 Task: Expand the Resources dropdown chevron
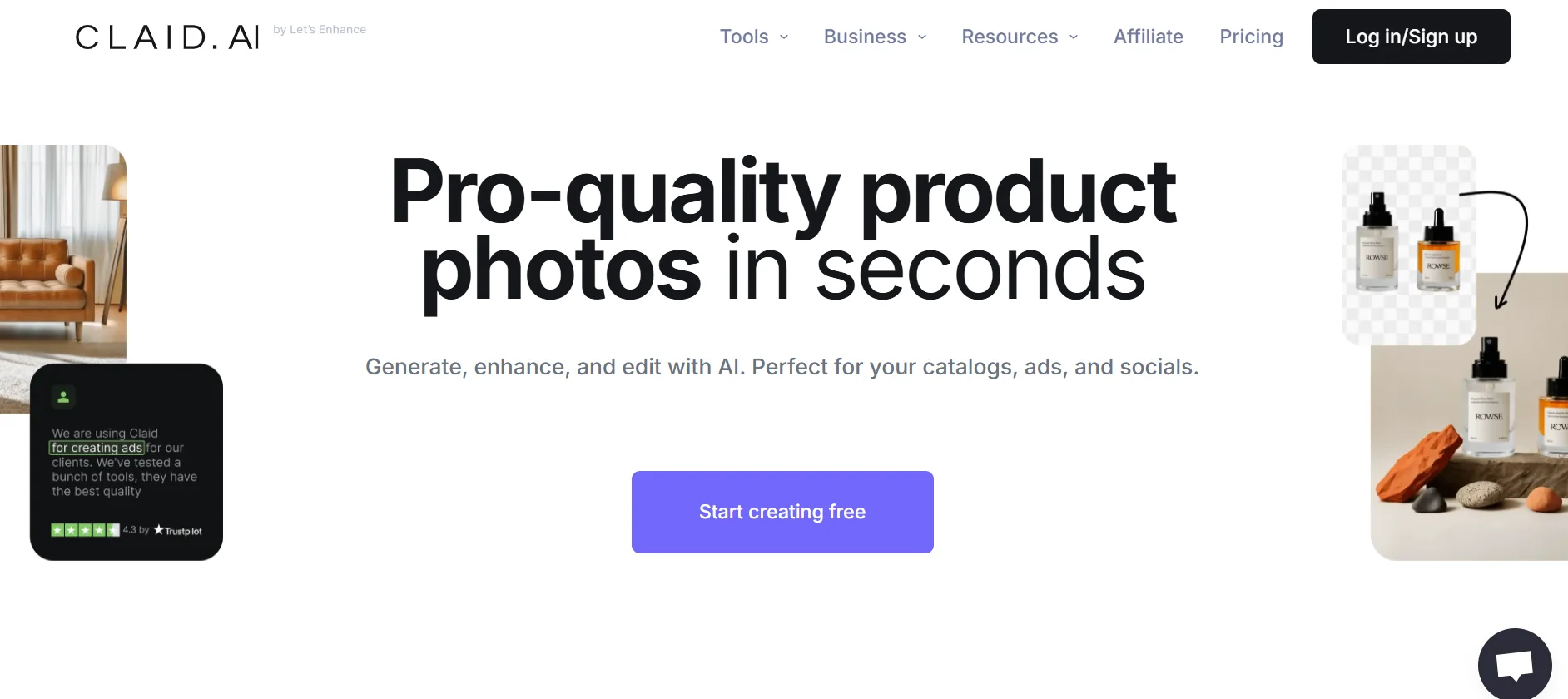click(1074, 37)
